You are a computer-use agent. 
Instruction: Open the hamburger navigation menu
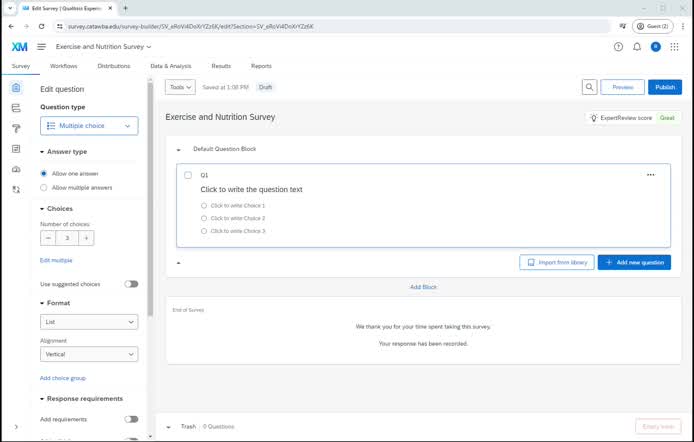pyautogui.click(x=41, y=46)
